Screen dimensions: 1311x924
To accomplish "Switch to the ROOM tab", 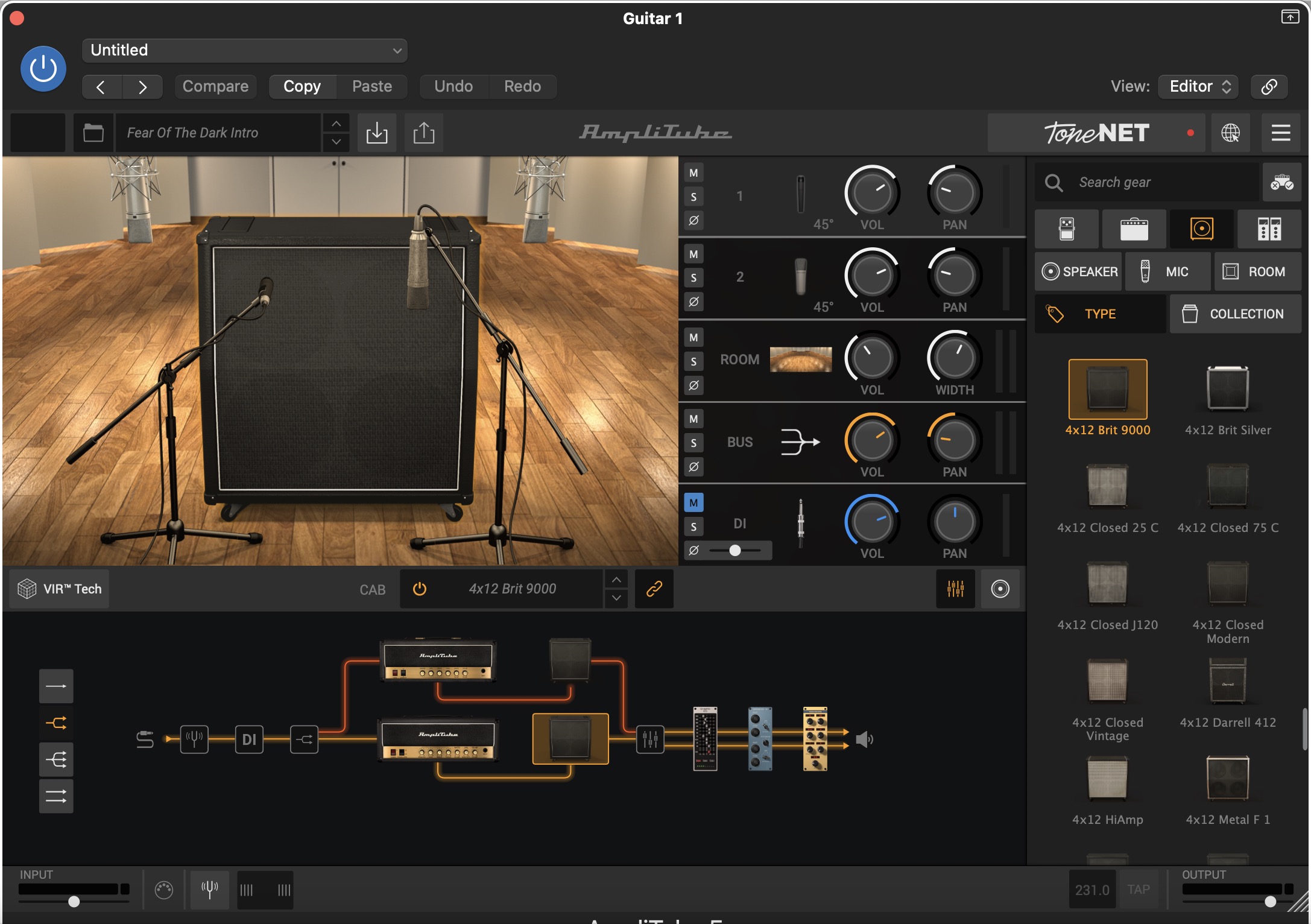I will click(1257, 271).
